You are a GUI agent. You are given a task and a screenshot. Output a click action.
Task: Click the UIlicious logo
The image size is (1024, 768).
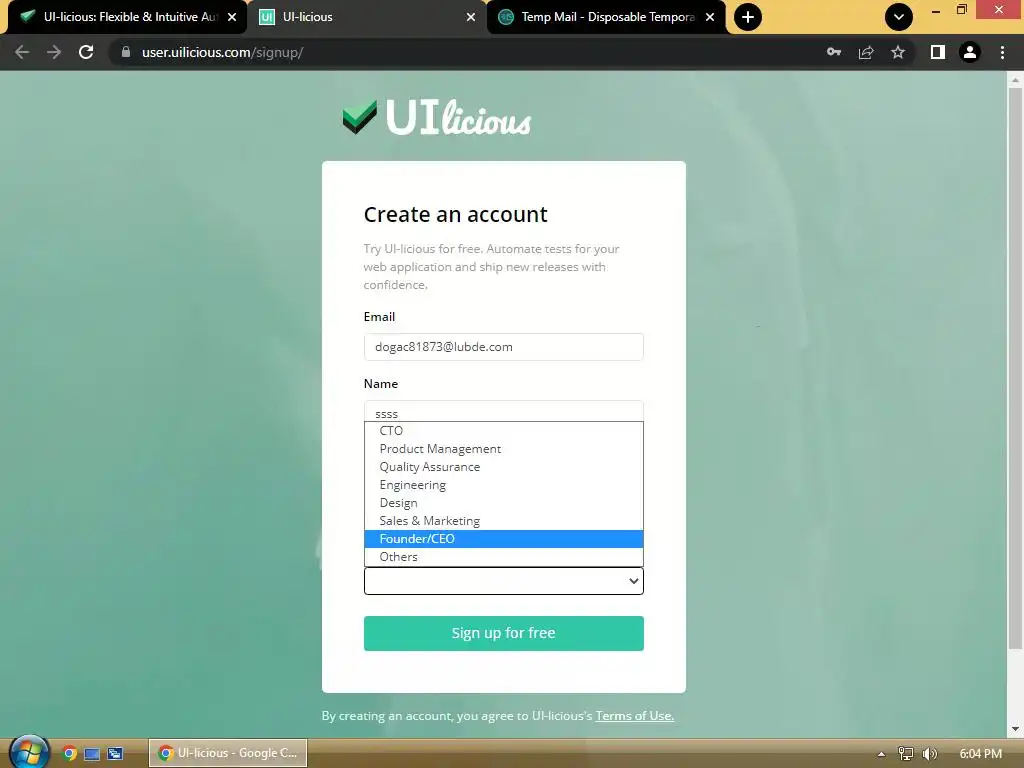[x=437, y=118]
